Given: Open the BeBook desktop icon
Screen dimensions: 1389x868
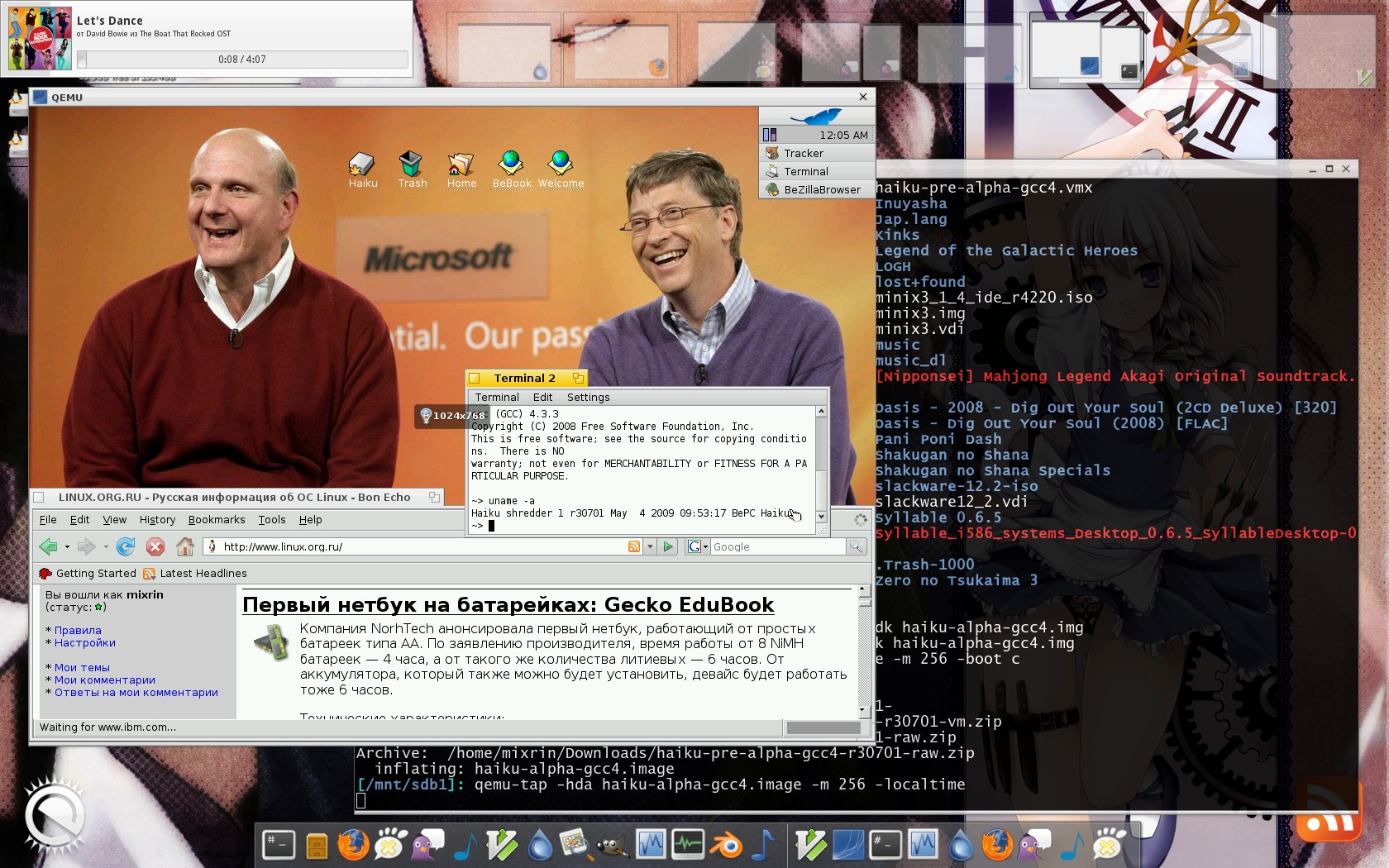Looking at the screenshot, I should [511, 164].
